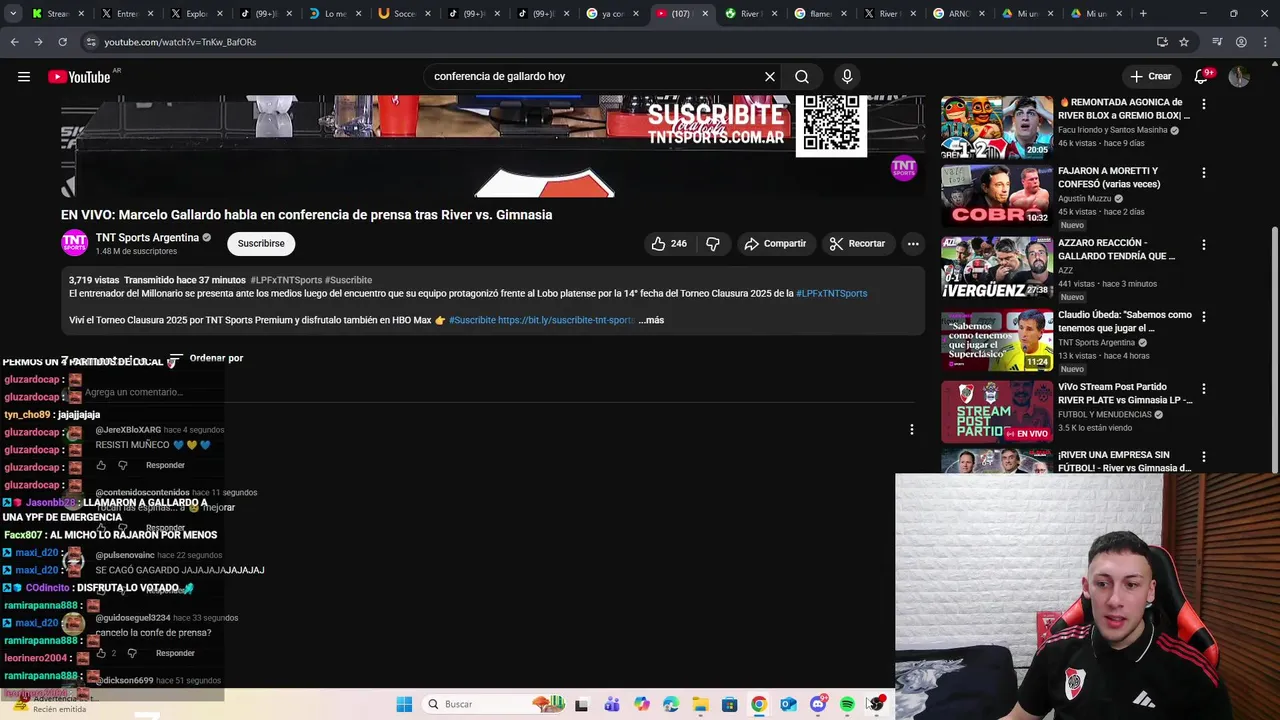Open Chrome three-dot menu
This screenshot has width=1280, height=720.
pyautogui.click(x=1265, y=42)
